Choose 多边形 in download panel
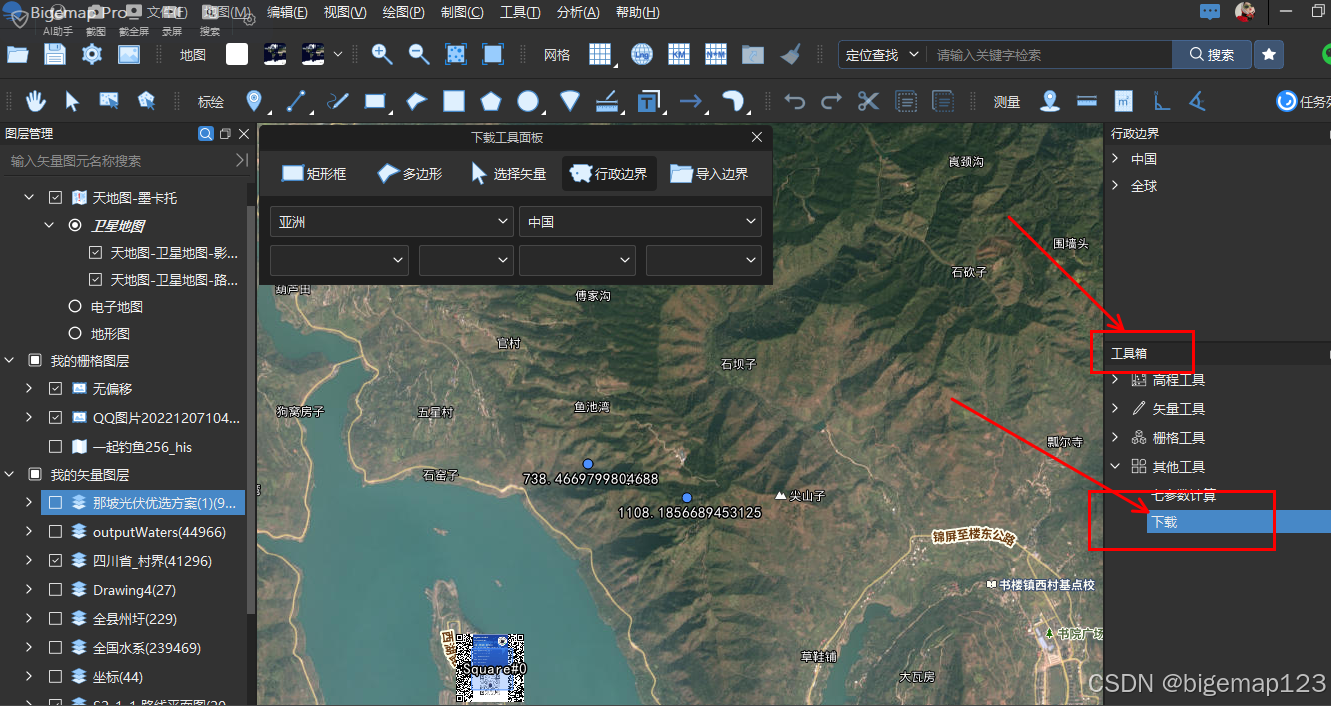 click(x=409, y=174)
